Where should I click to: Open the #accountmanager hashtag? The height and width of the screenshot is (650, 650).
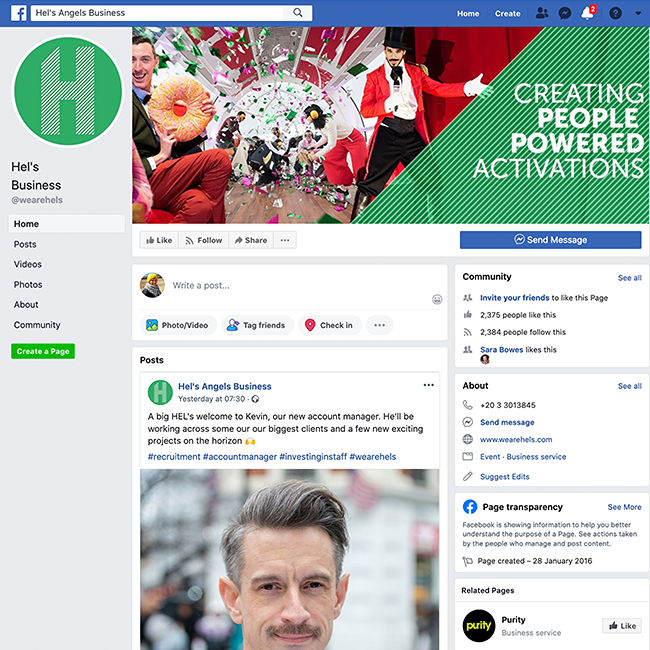(x=240, y=457)
